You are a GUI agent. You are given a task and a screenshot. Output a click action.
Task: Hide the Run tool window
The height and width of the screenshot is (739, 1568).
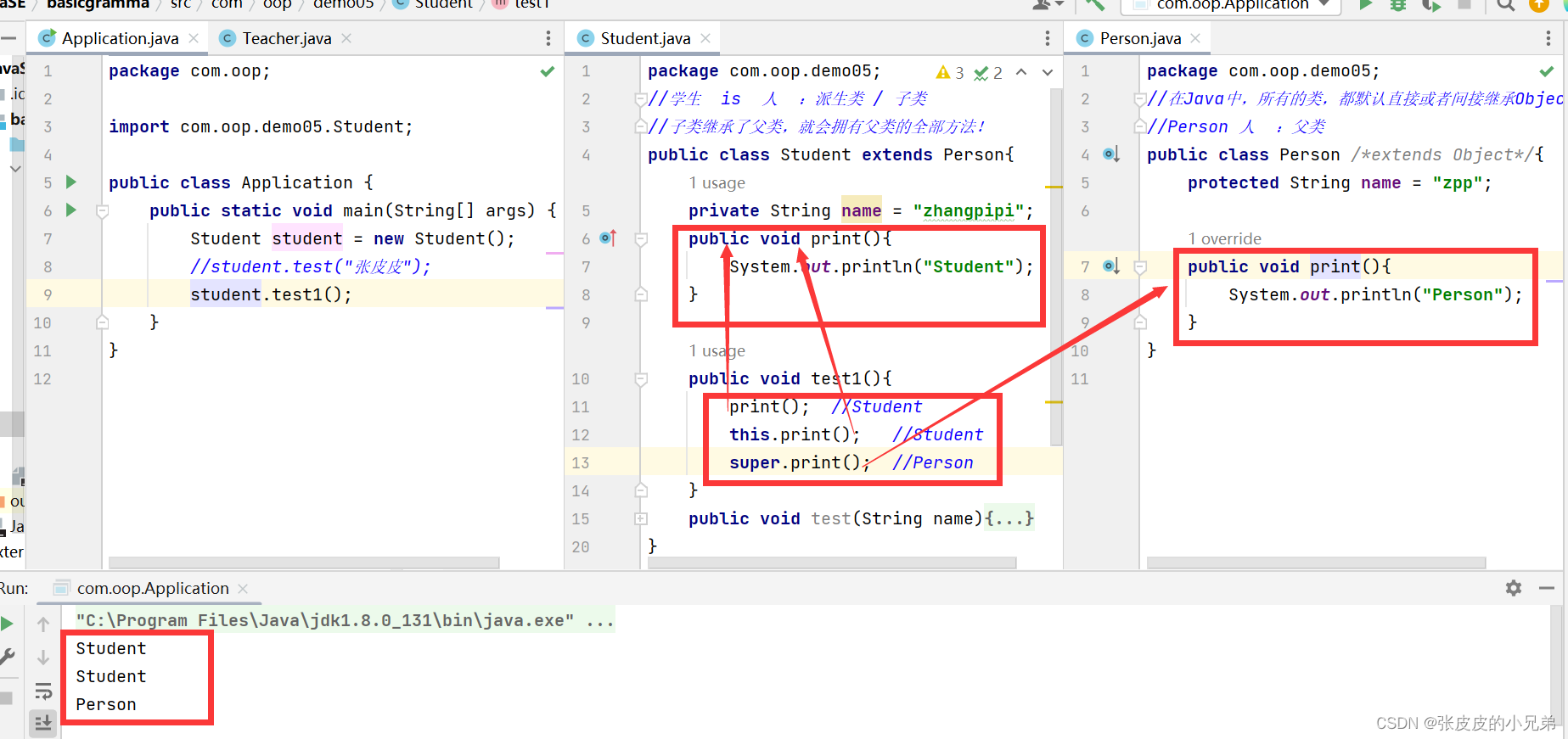pyautogui.click(x=1547, y=588)
